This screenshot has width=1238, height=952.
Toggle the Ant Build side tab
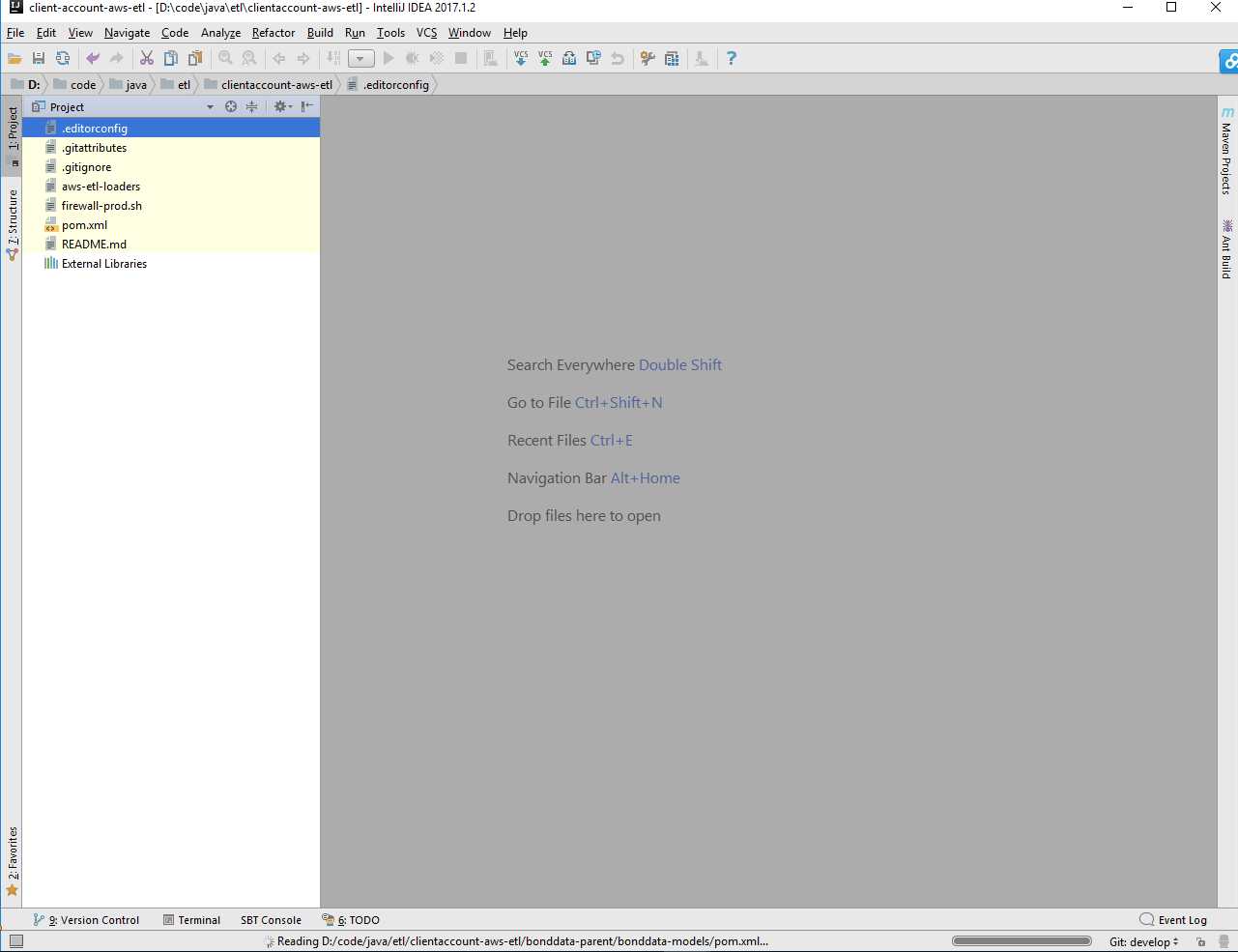(x=1227, y=249)
